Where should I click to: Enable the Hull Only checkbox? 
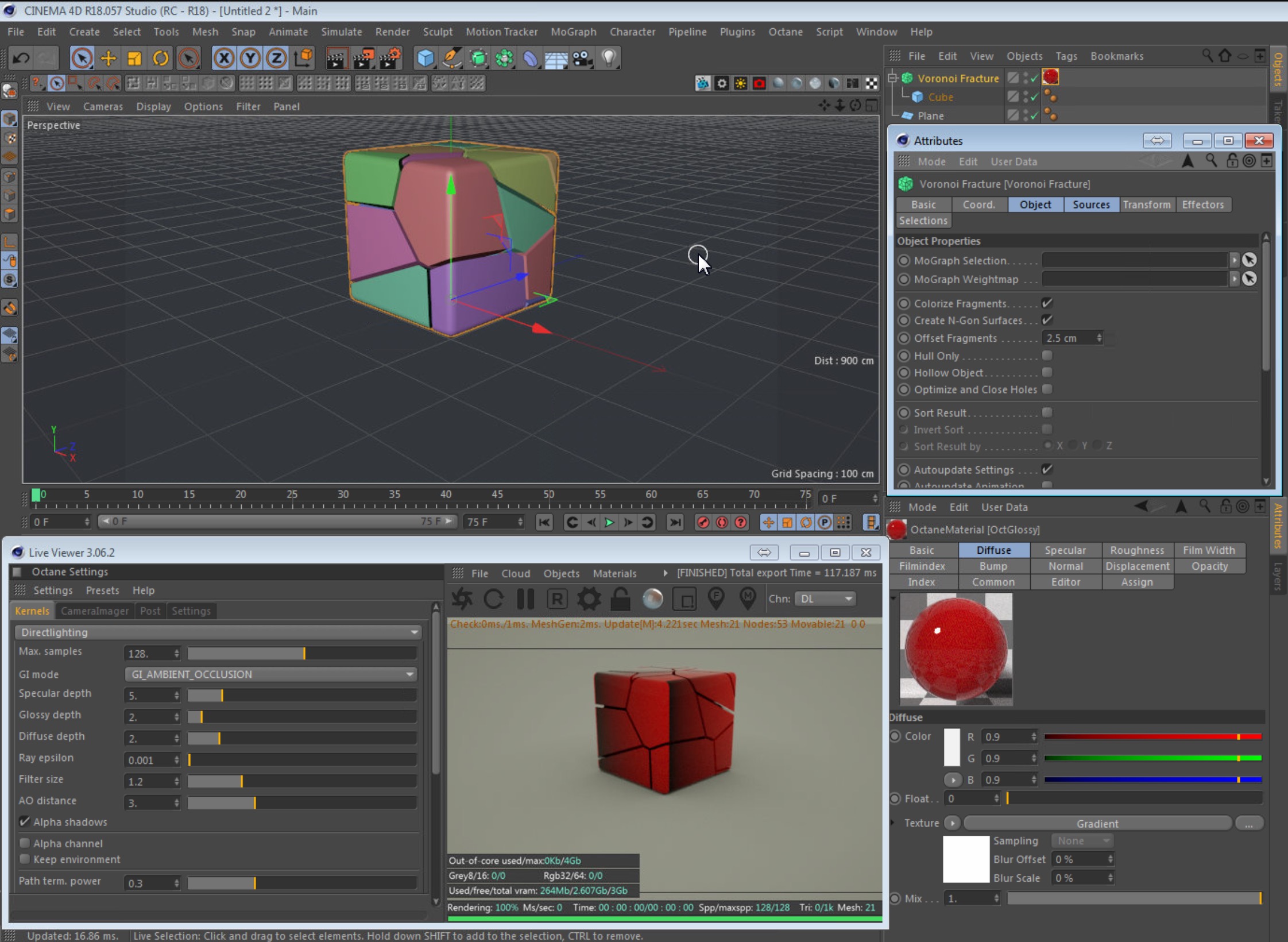coord(1047,356)
